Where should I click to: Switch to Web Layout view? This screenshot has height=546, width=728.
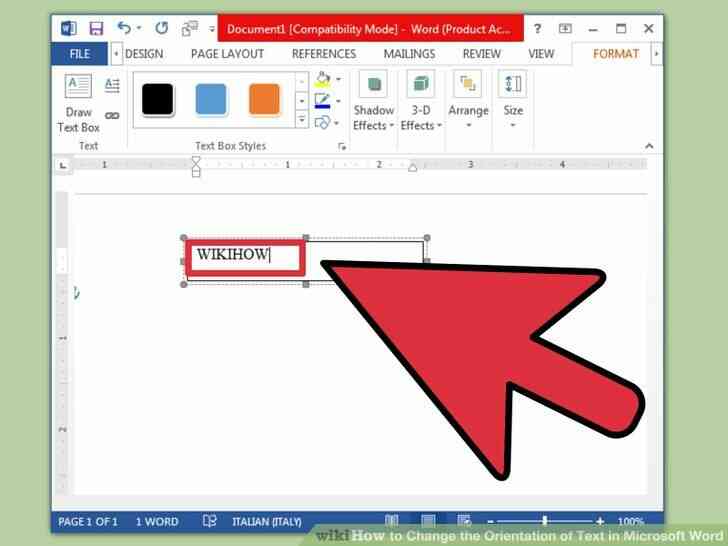point(464,521)
